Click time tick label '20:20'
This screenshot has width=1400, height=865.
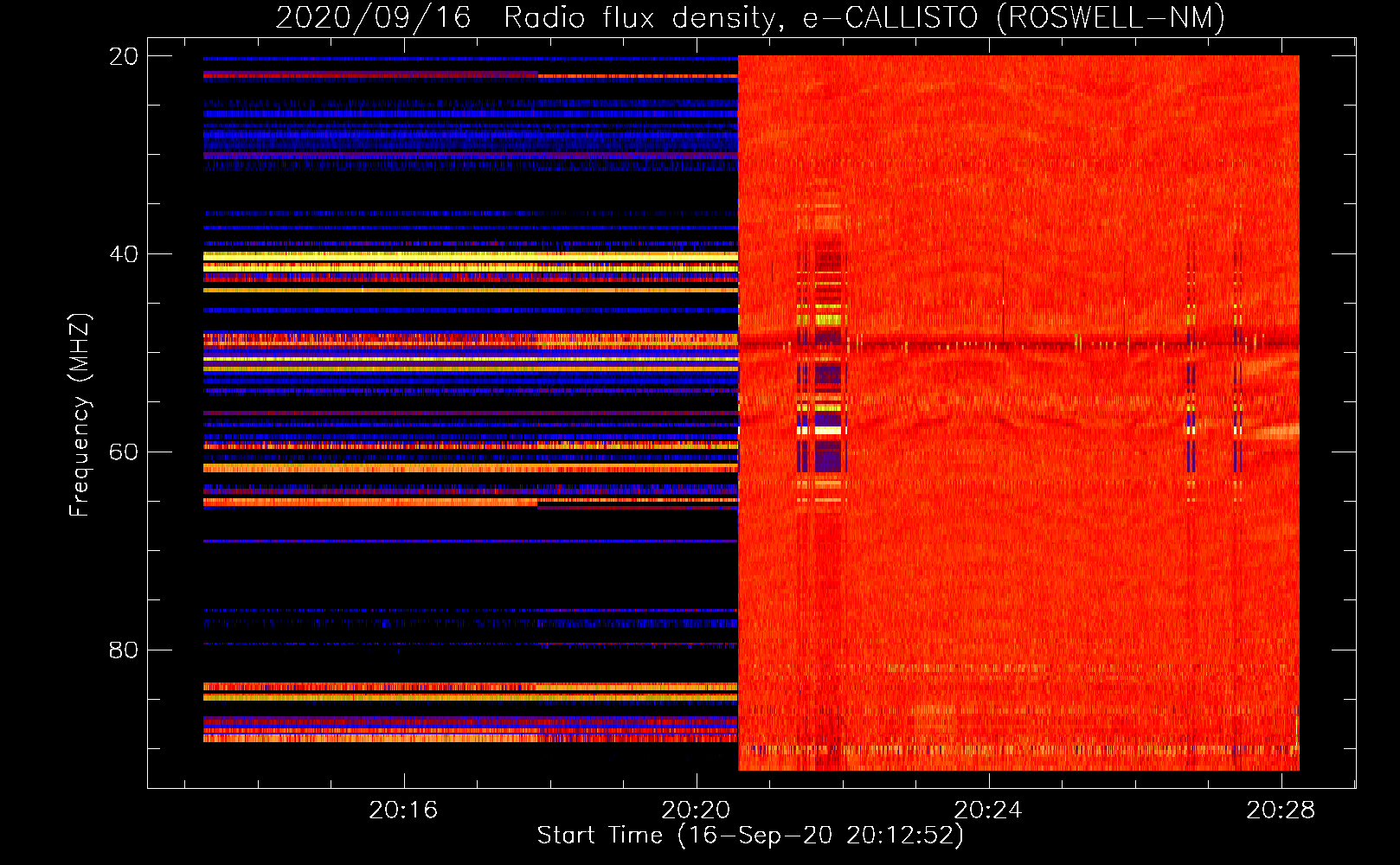(x=696, y=810)
